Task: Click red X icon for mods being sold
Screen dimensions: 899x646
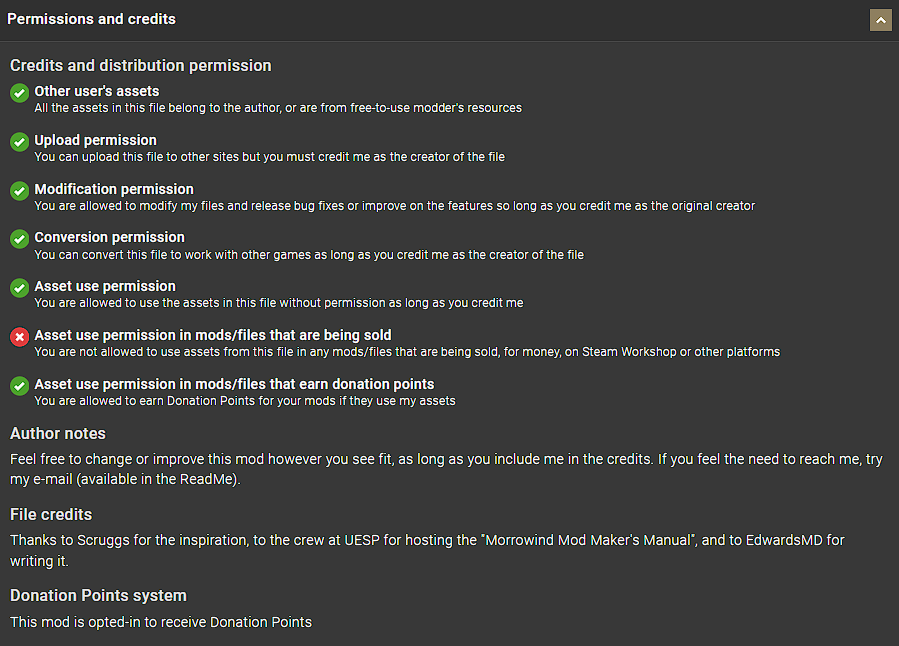Action: [x=19, y=337]
